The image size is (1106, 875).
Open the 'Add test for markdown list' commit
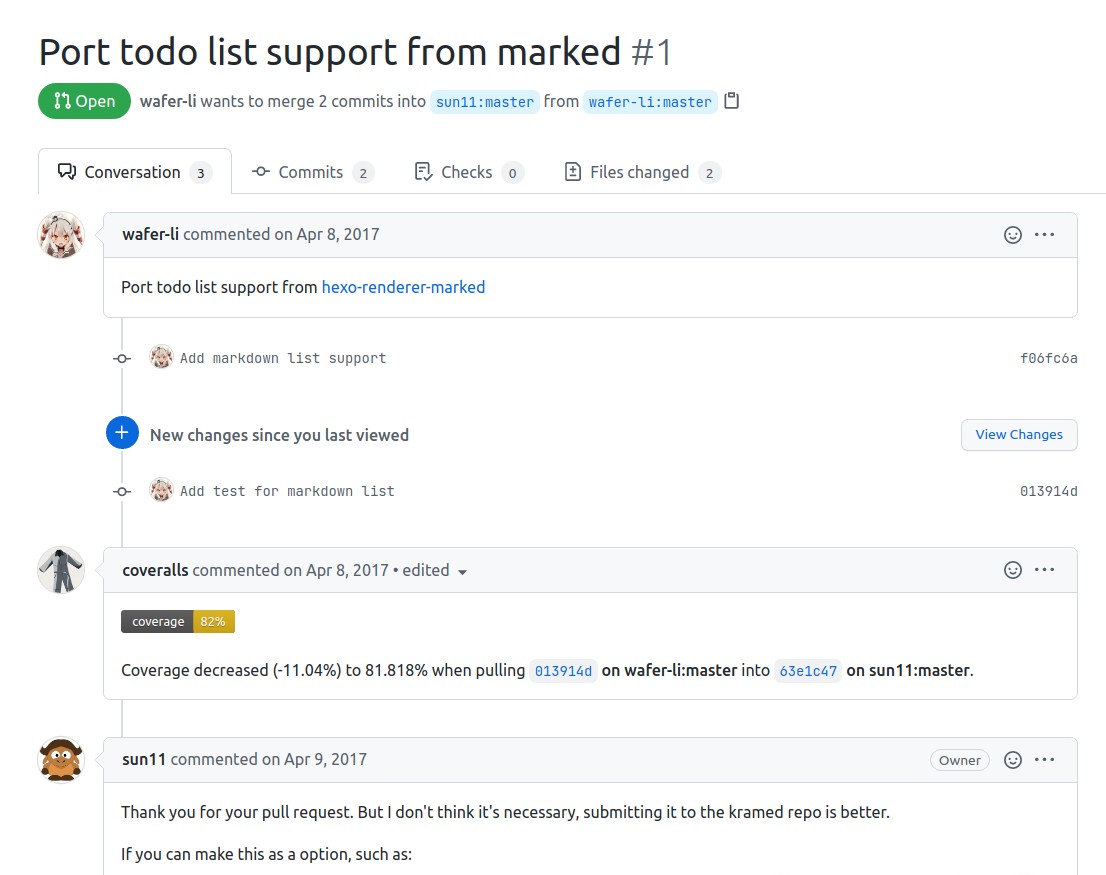pyautogui.click(x=287, y=491)
